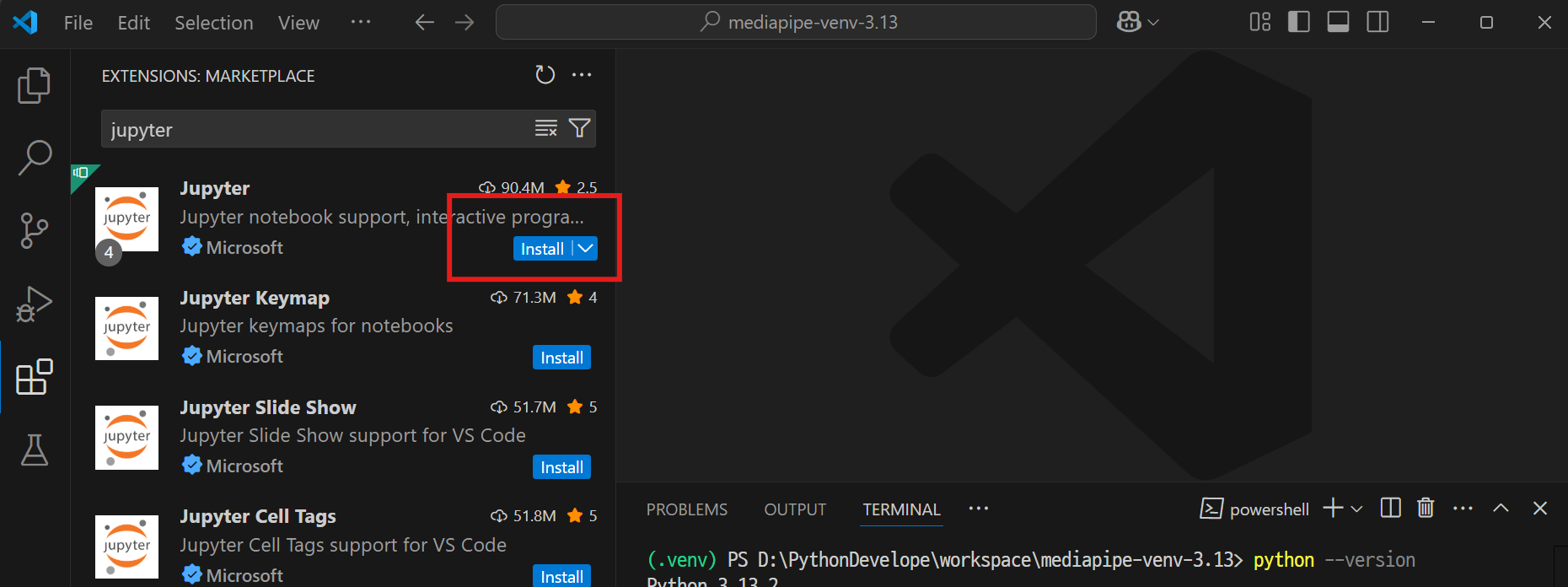Click the 71.3M download count
Viewport: 1568px width, 587px height.
[524, 297]
